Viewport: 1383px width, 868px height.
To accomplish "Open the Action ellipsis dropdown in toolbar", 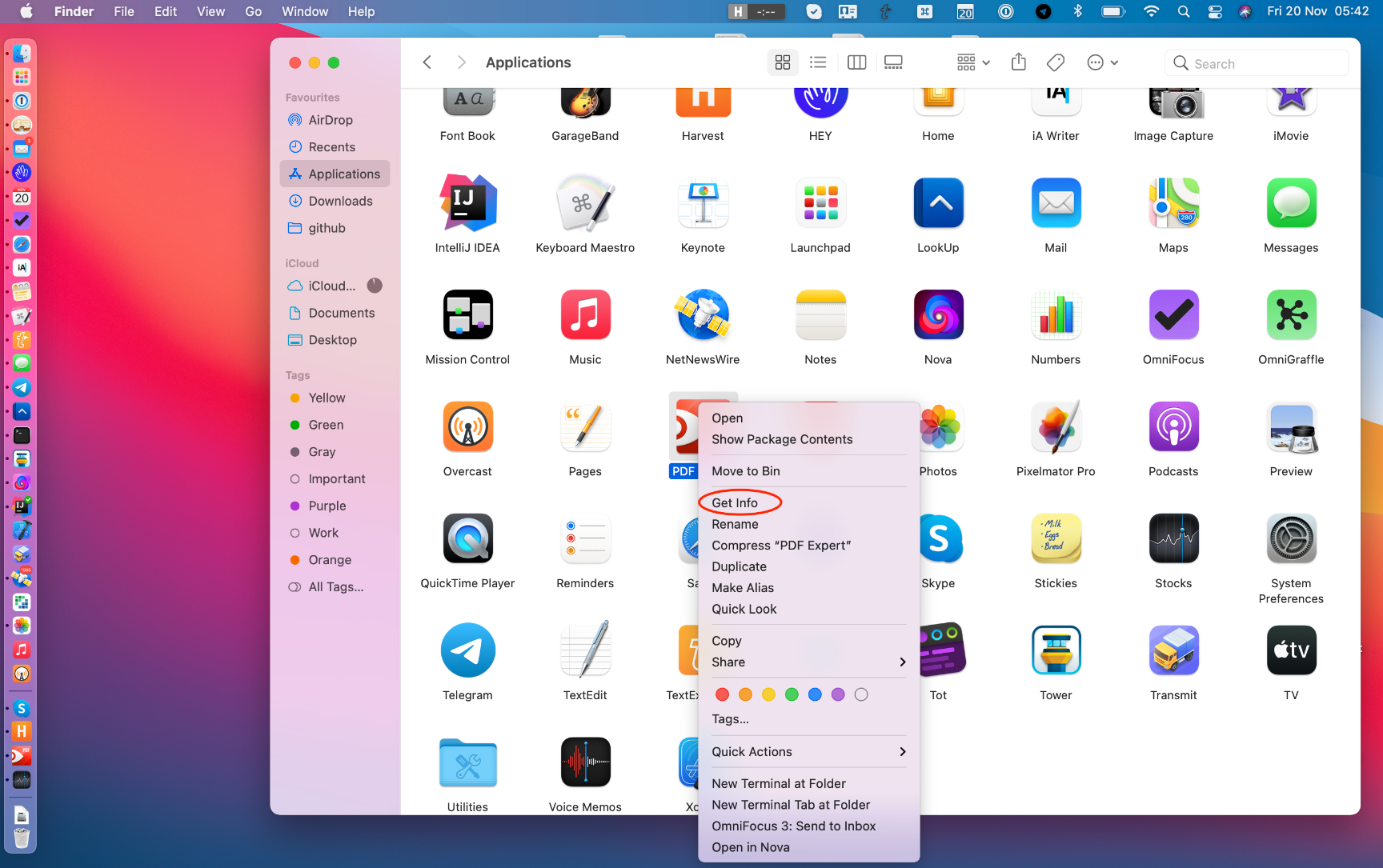I will pos(1102,62).
